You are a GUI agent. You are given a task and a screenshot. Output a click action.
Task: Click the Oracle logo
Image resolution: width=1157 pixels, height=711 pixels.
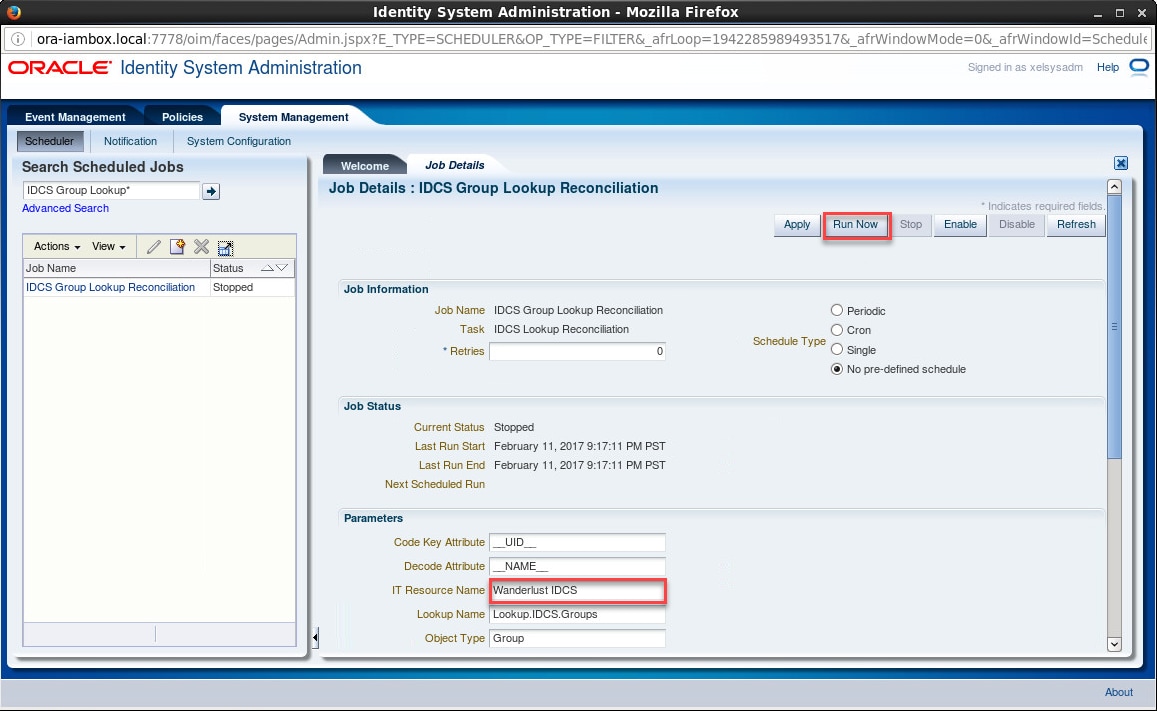click(x=57, y=68)
